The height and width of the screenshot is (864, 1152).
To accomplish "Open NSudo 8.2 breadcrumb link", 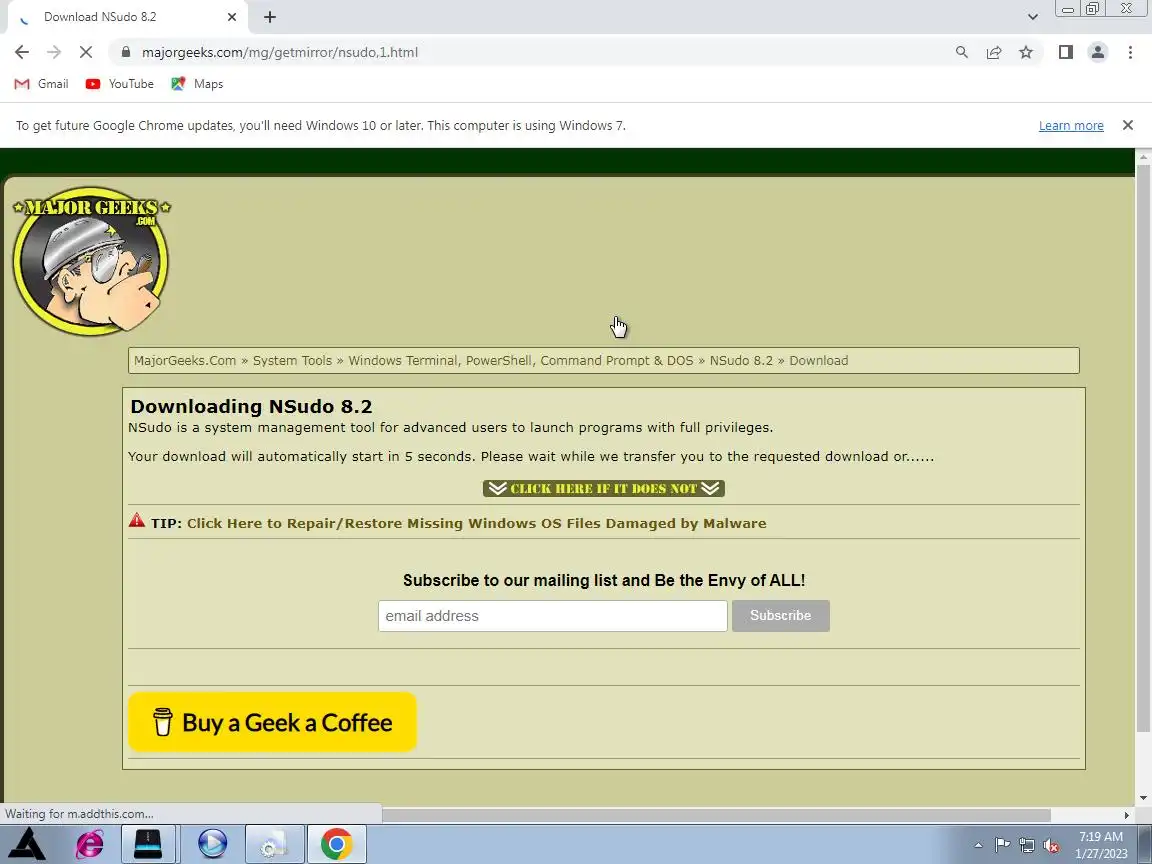I will point(741,361).
